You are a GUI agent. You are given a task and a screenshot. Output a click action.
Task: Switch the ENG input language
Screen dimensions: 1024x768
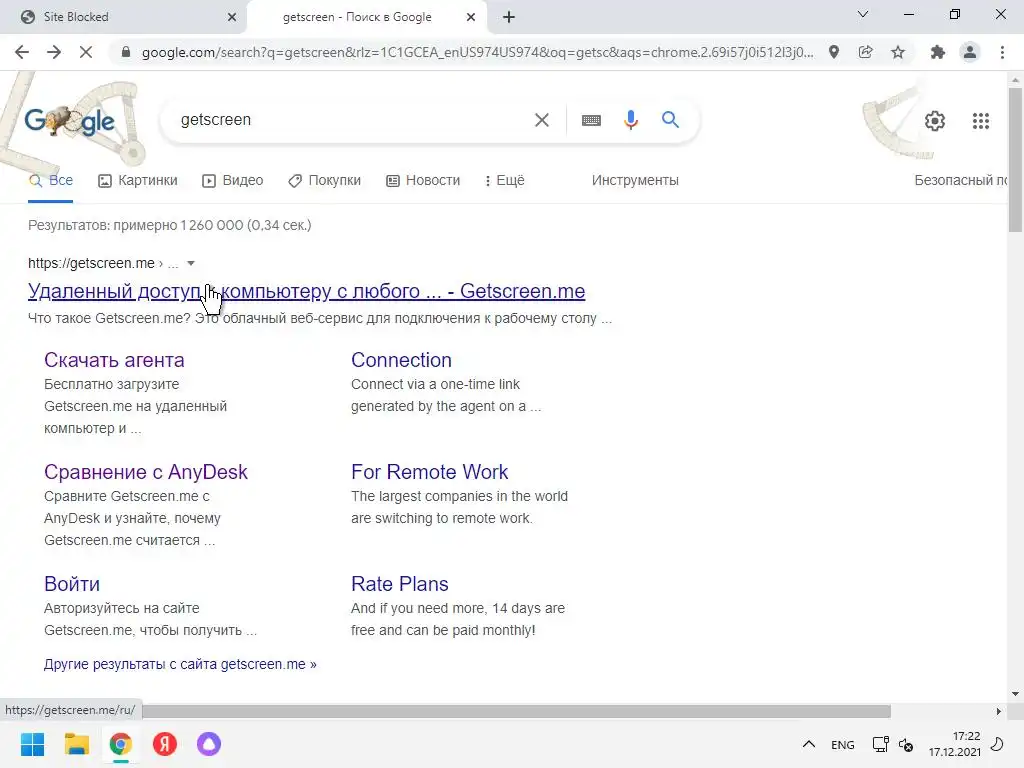point(842,744)
